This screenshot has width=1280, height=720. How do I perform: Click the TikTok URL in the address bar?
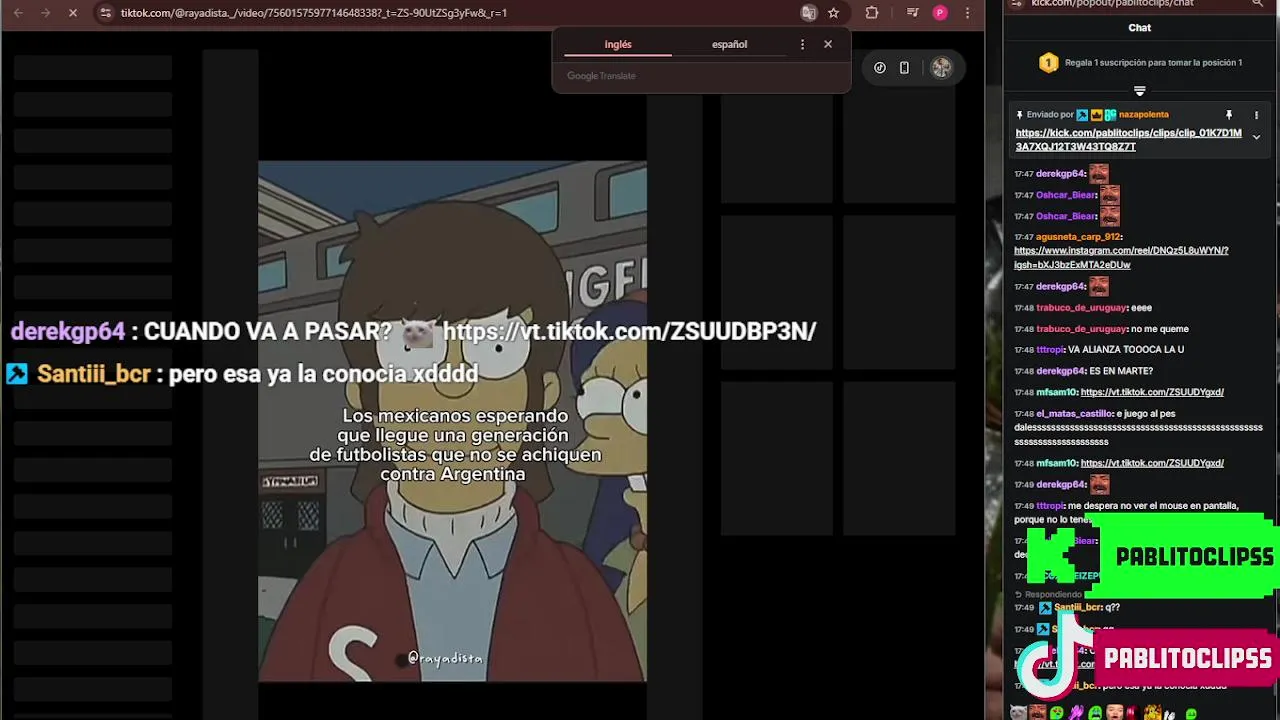point(313,13)
